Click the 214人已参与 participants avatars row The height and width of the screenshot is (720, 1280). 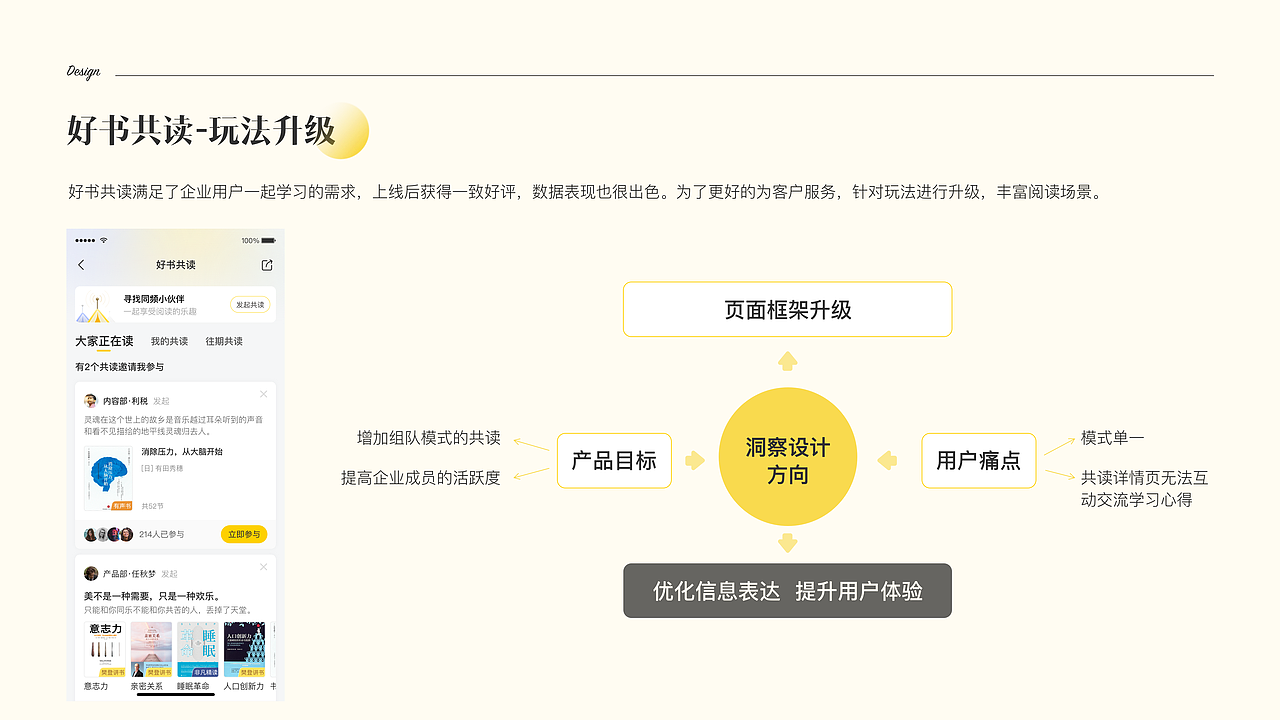[110, 532]
